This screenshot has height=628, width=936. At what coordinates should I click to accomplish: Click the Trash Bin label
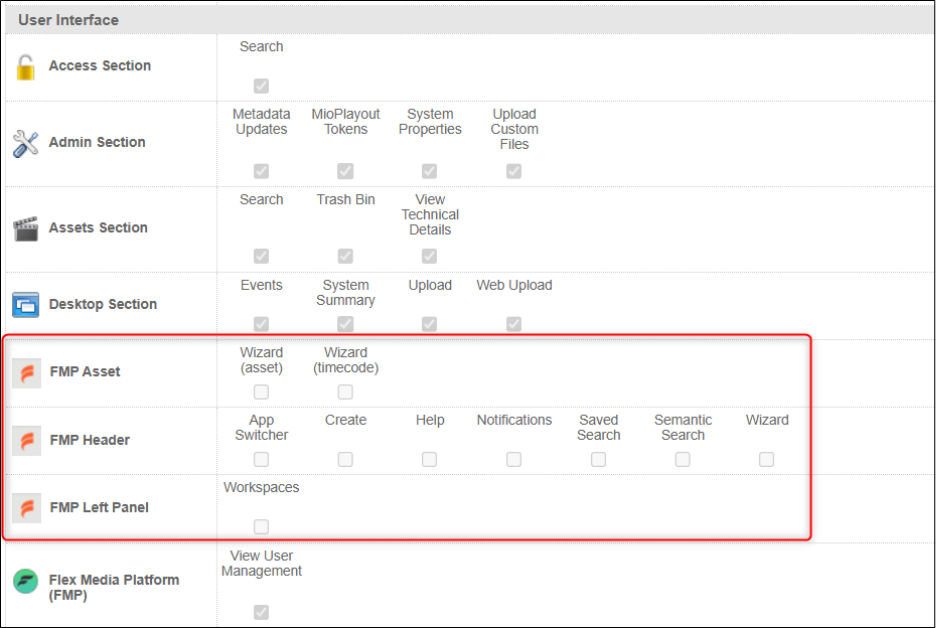pyautogui.click(x=346, y=199)
